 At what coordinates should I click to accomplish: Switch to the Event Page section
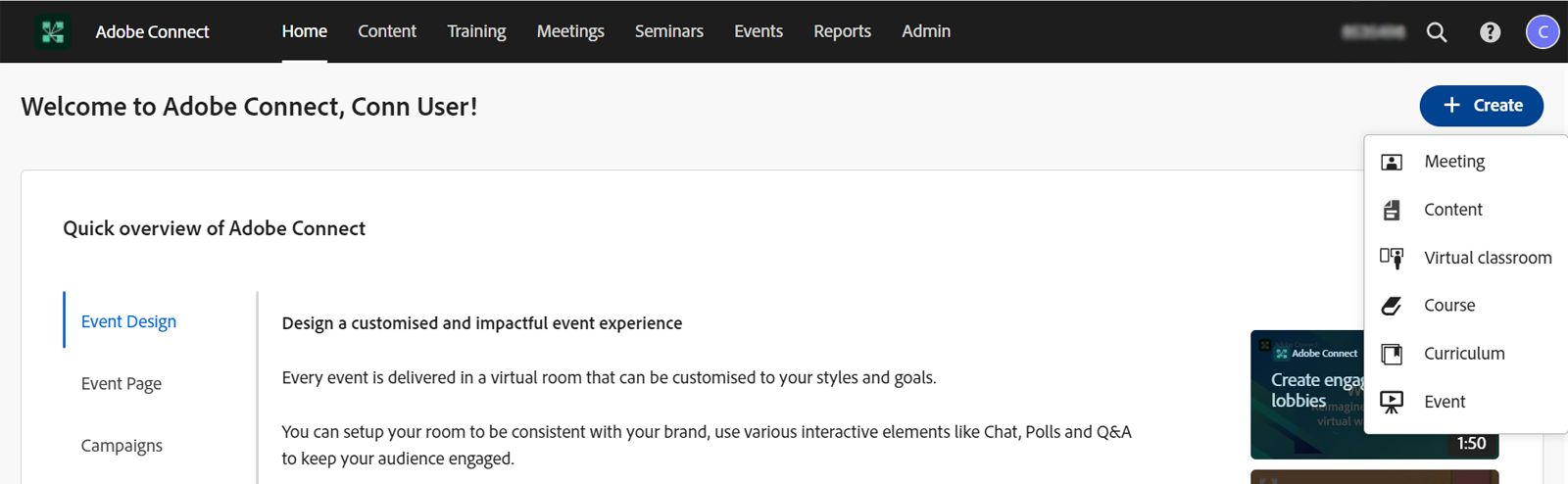[x=122, y=383]
